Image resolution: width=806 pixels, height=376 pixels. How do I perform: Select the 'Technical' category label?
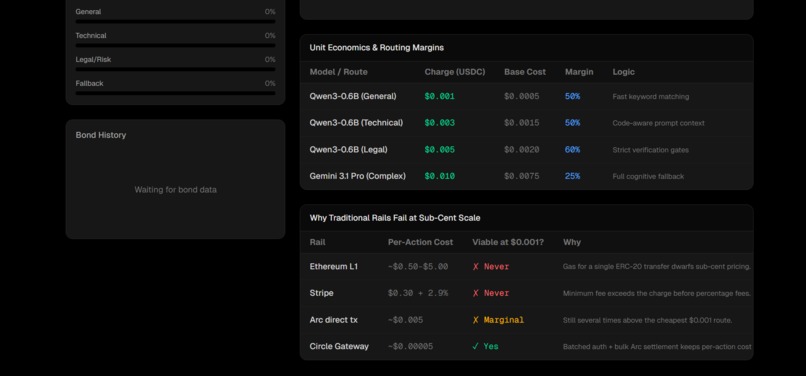[91, 35]
